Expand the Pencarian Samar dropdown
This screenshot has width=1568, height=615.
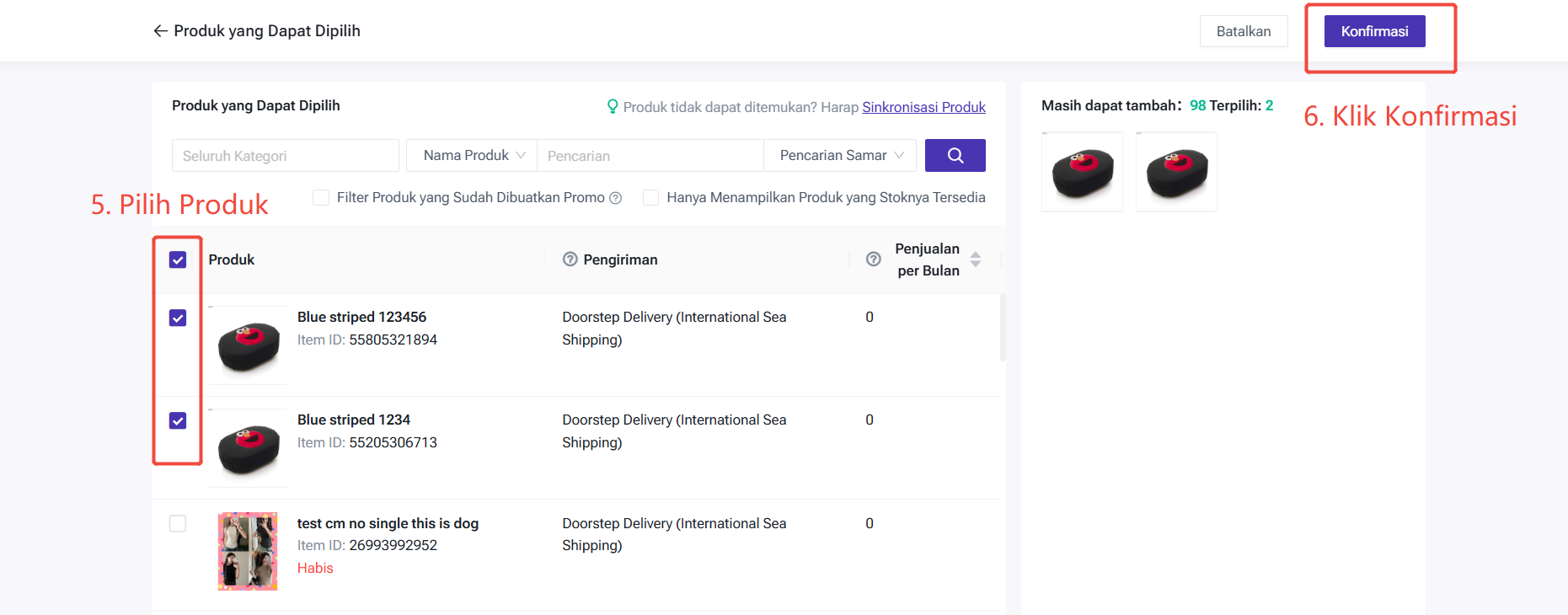[x=841, y=156]
